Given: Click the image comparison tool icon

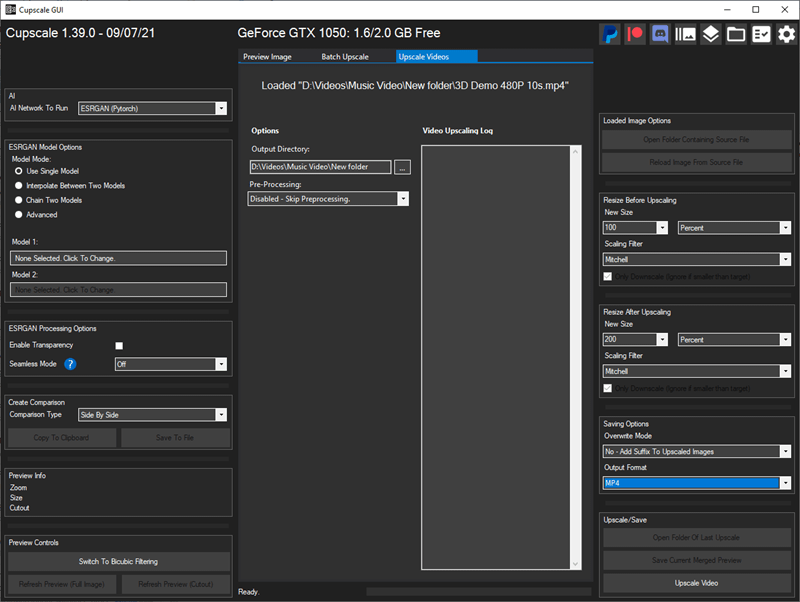Looking at the screenshot, I should [x=685, y=34].
